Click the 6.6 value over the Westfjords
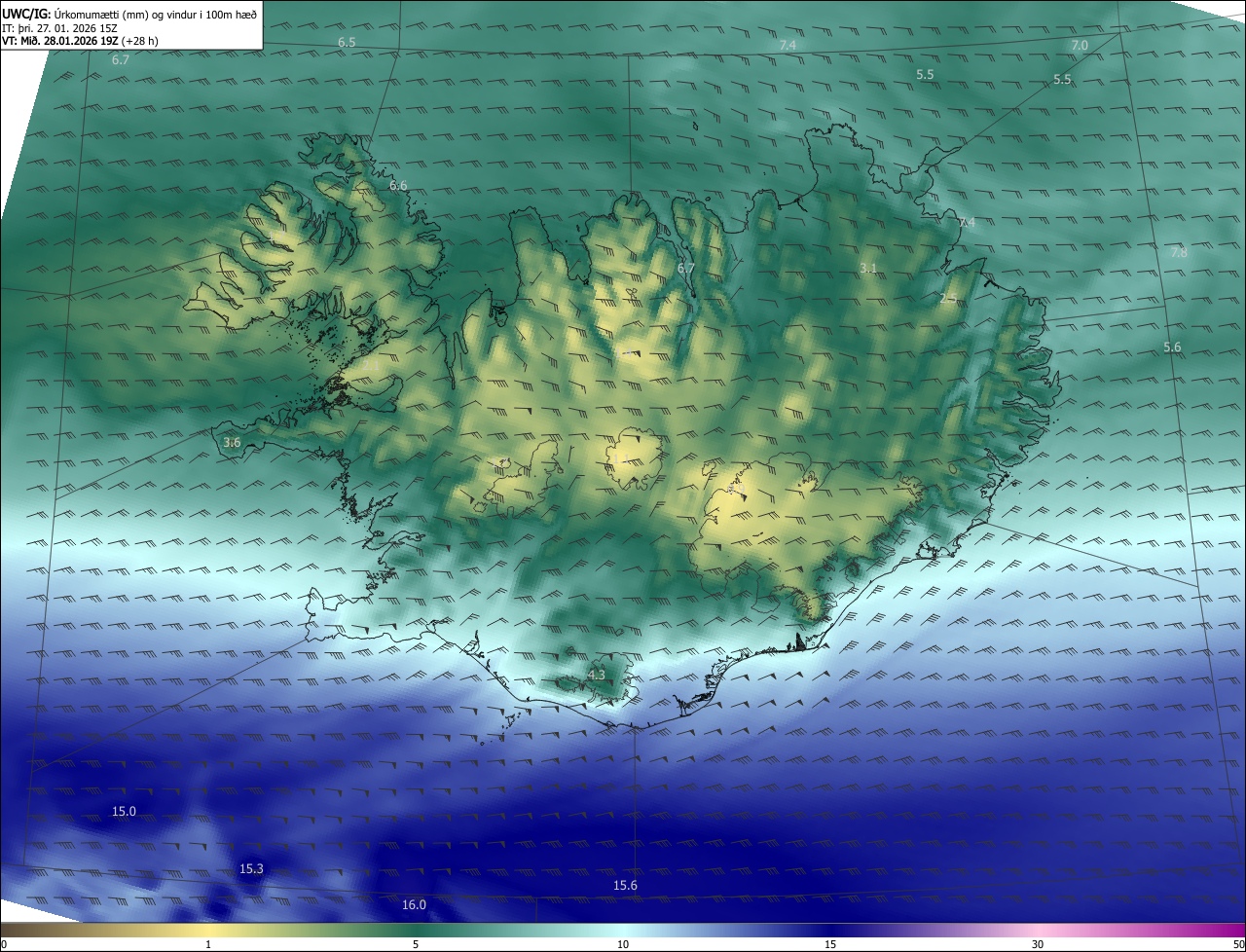1246x952 pixels. coord(398,186)
